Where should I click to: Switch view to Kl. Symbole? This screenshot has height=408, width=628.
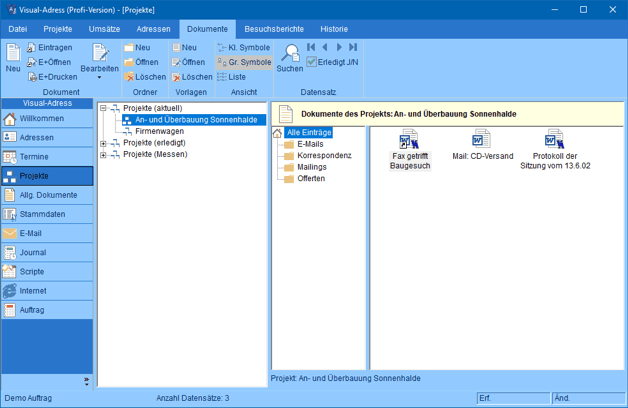click(x=244, y=48)
